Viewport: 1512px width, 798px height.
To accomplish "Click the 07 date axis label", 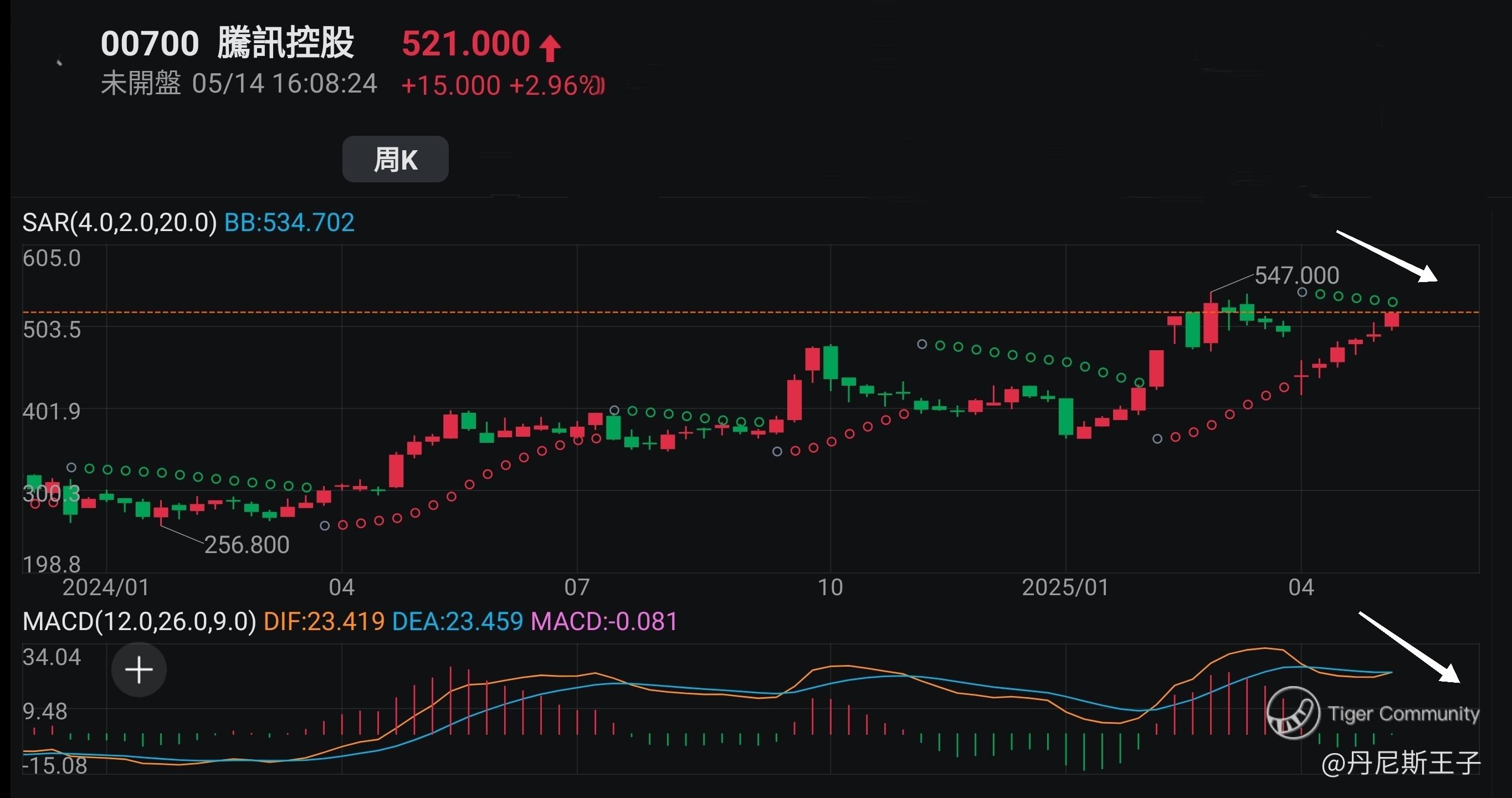I will coord(577,587).
